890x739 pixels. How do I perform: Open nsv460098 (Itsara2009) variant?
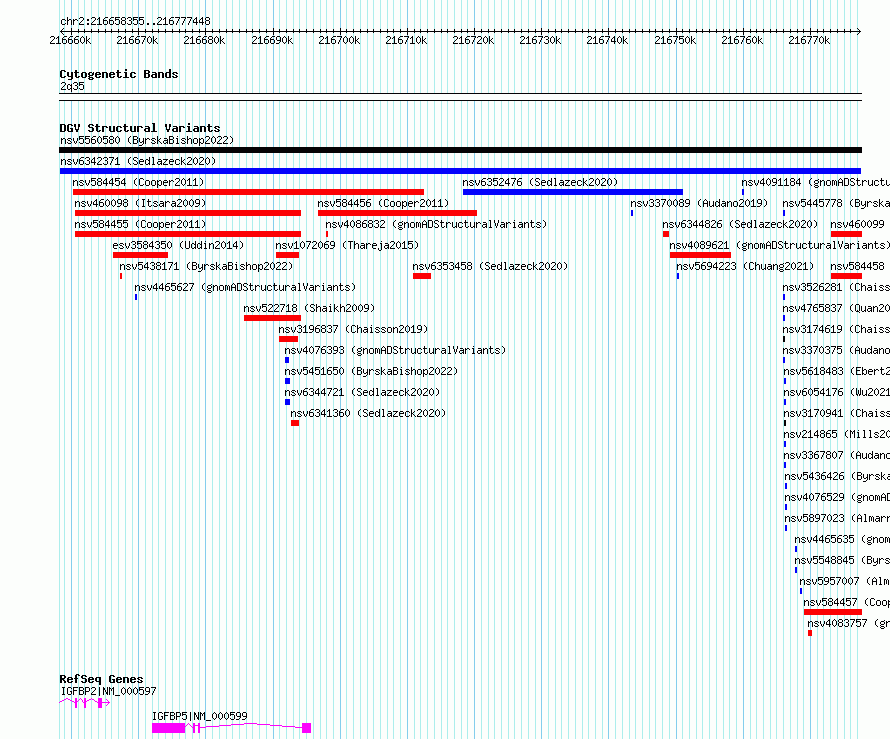click(x=140, y=203)
